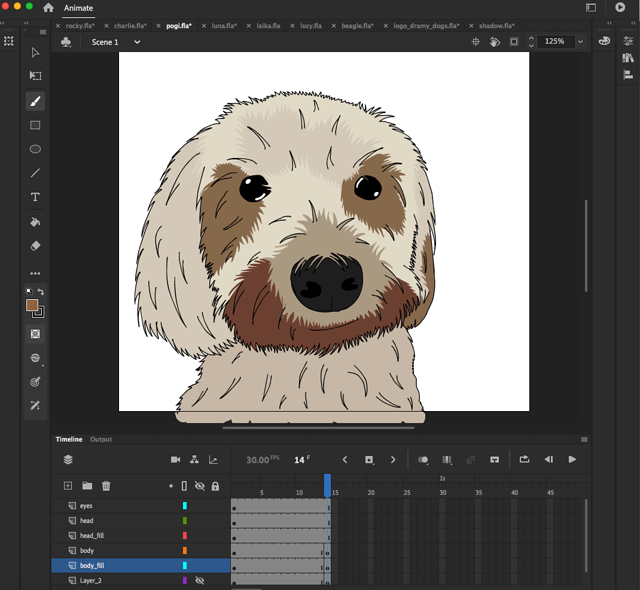Show the hidden Layer_2 layer
640x590 pixels.
tap(200, 580)
